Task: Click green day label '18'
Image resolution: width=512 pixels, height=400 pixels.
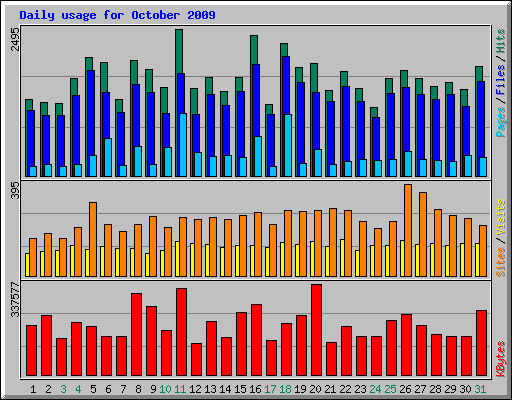Action: pyautogui.click(x=285, y=389)
